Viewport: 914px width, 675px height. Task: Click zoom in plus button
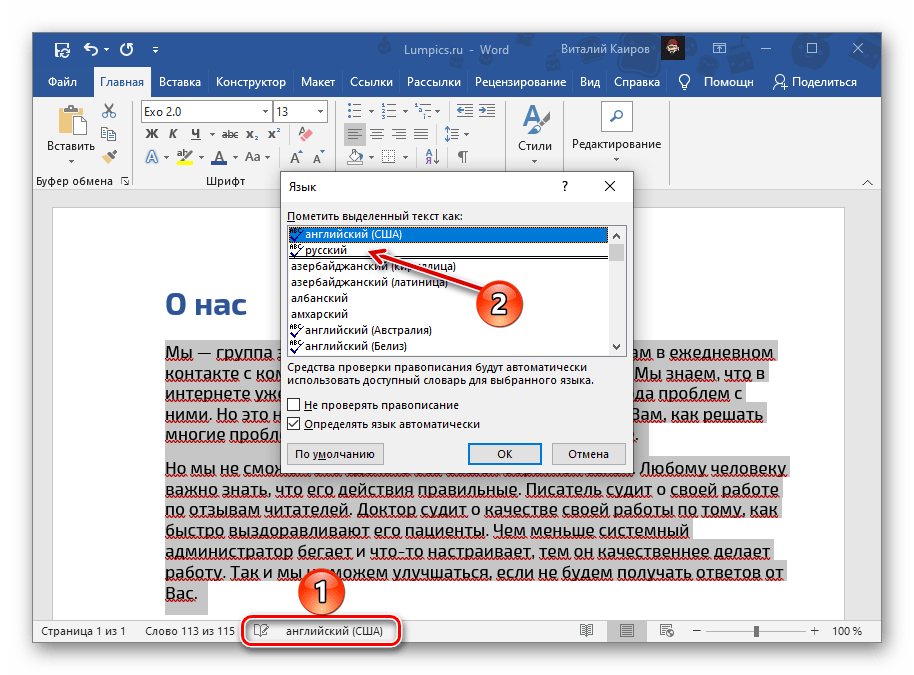[x=814, y=631]
